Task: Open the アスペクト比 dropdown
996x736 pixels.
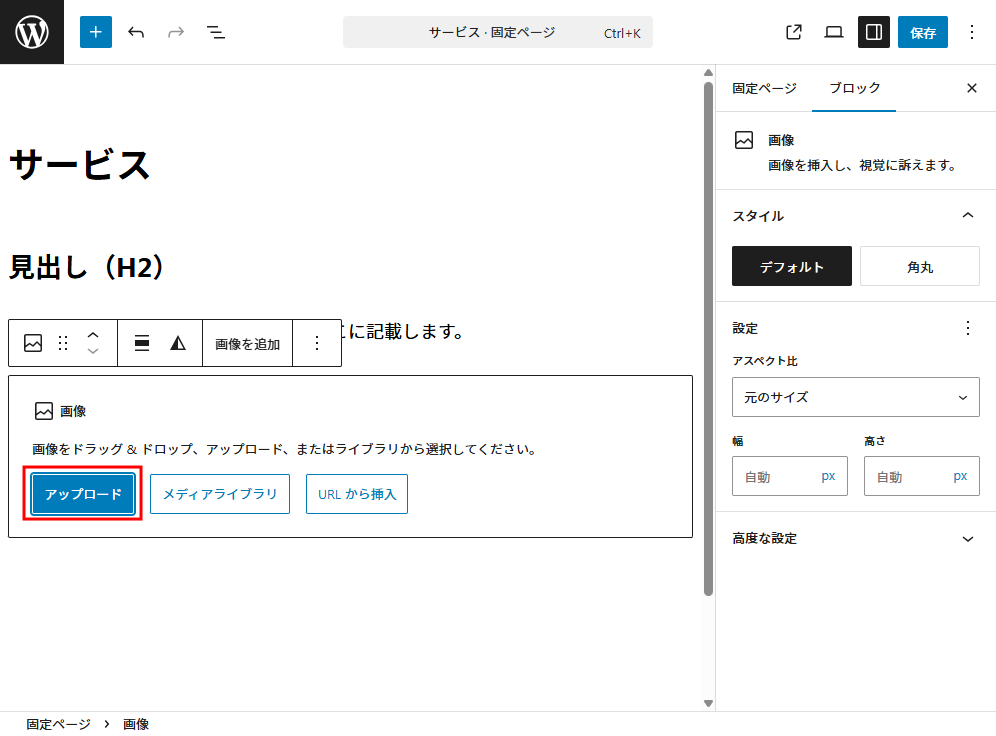Action: point(855,397)
